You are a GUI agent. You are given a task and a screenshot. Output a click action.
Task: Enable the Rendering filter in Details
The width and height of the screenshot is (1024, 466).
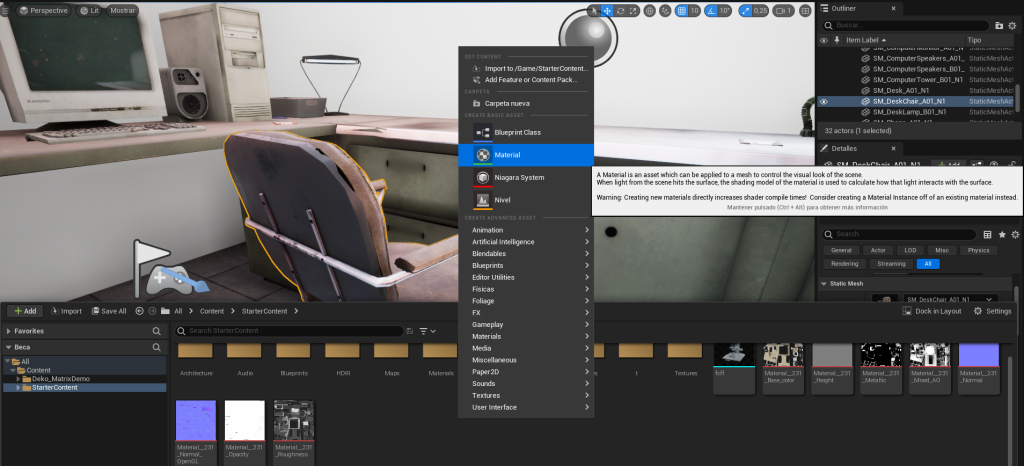pyautogui.click(x=844, y=264)
